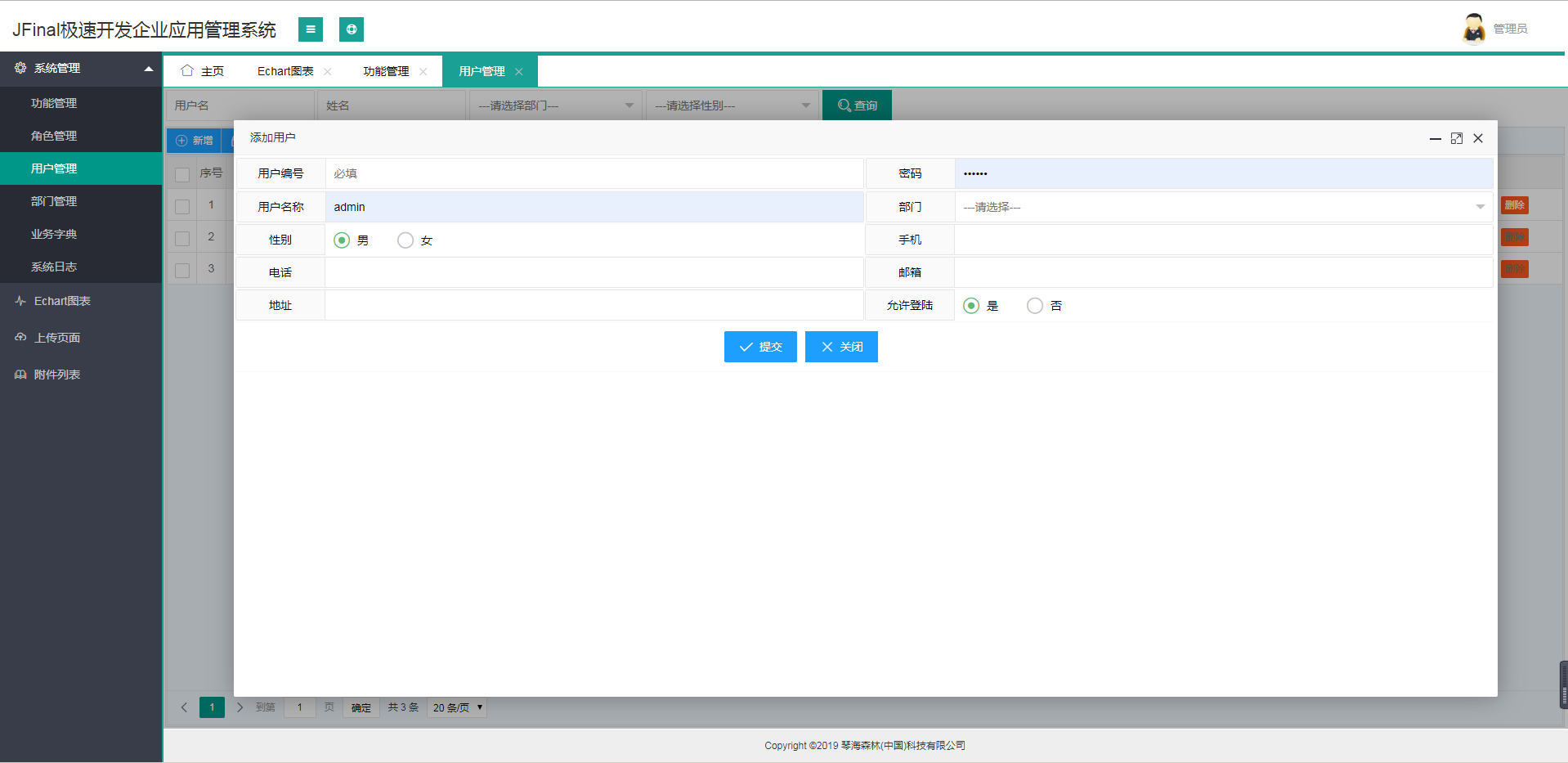Switch to the Echart图表 tab
Viewport: 1568px width, 763px height.
(285, 71)
